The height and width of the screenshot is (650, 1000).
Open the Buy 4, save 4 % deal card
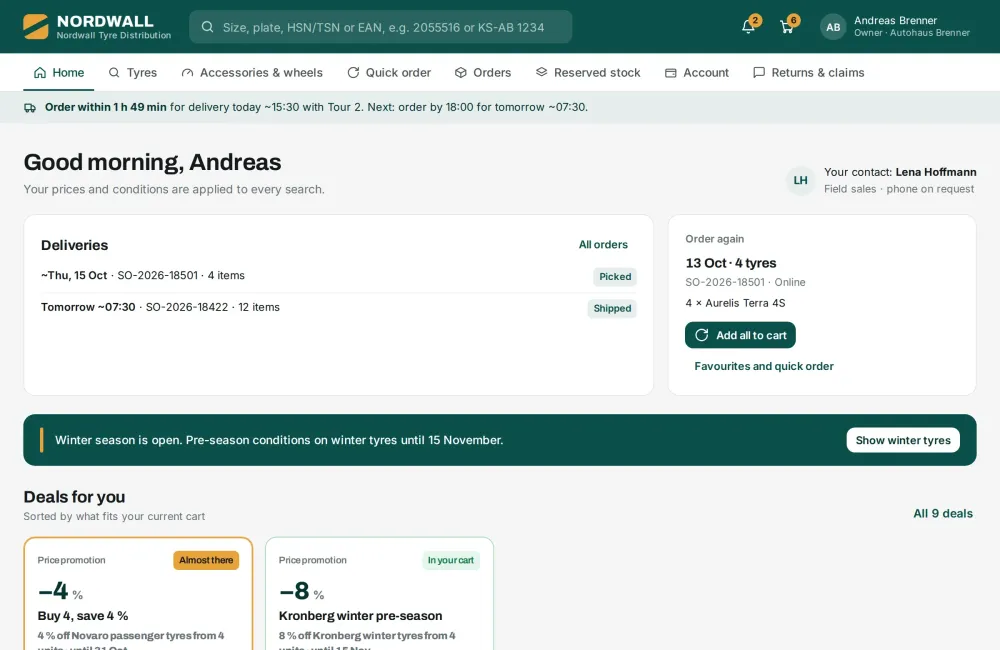click(x=138, y=593)
